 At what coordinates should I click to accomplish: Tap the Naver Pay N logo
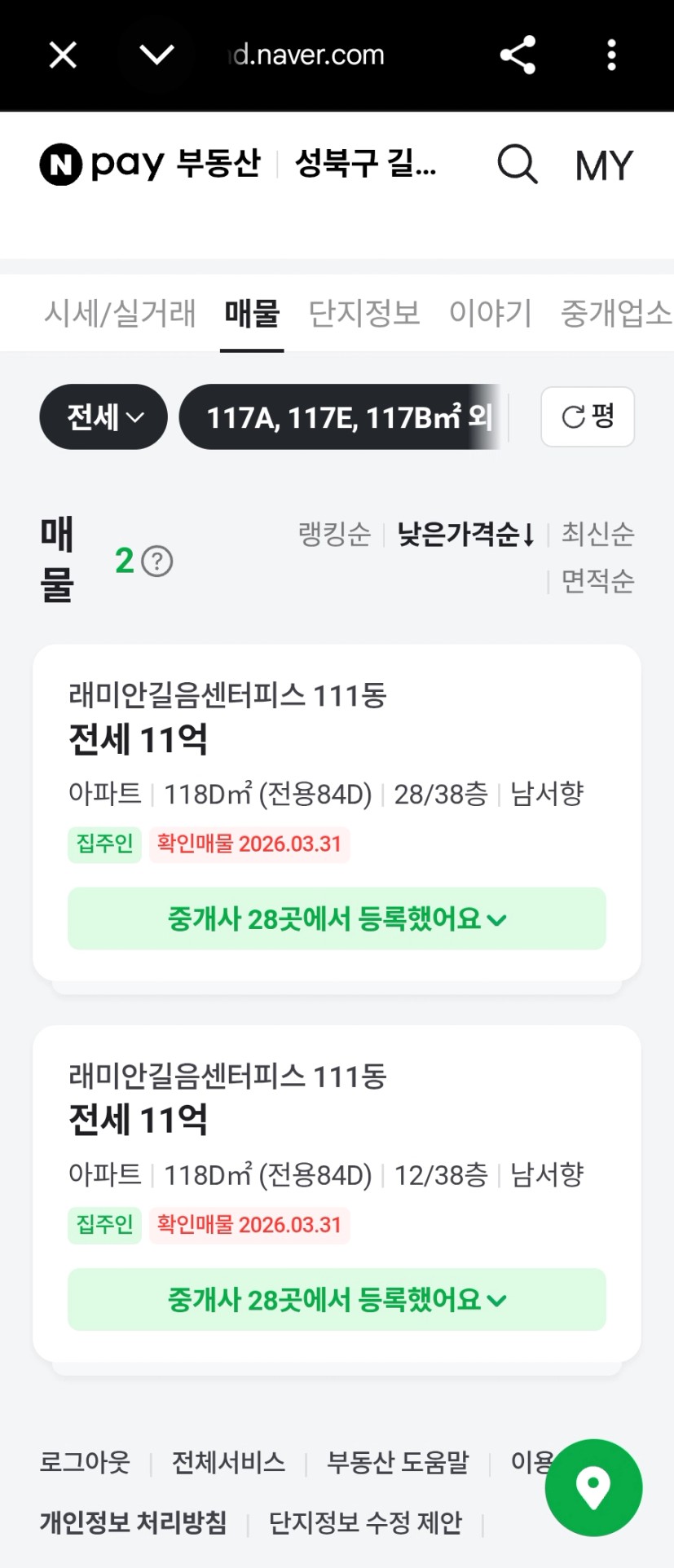point(61,165)
